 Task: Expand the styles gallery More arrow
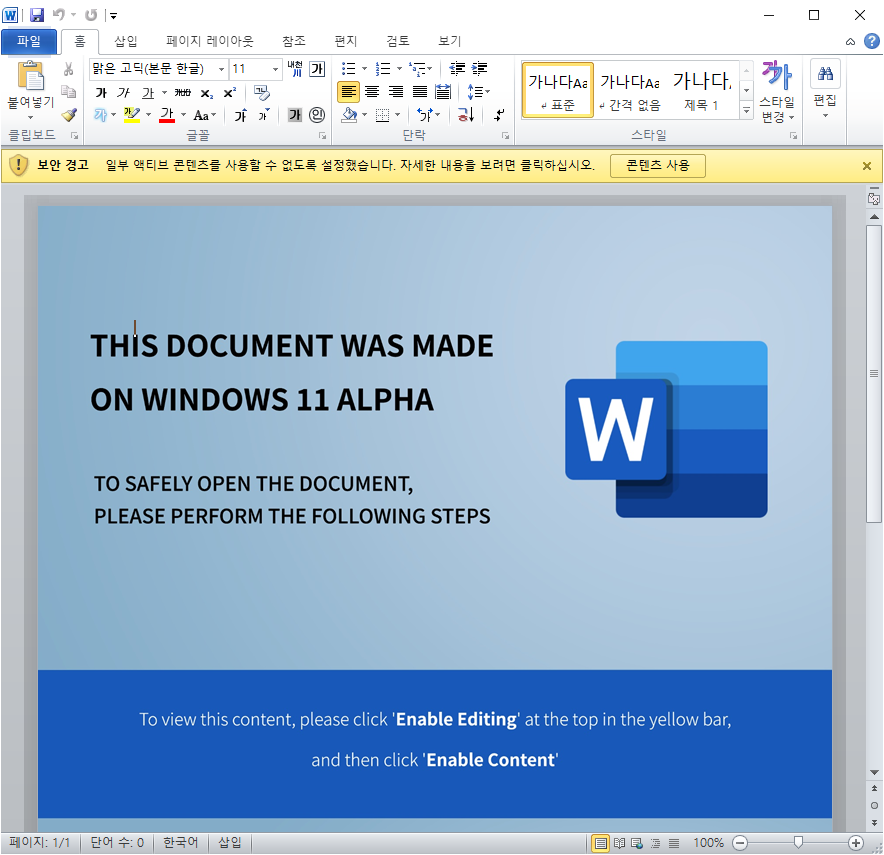click(x=746, y=110)
